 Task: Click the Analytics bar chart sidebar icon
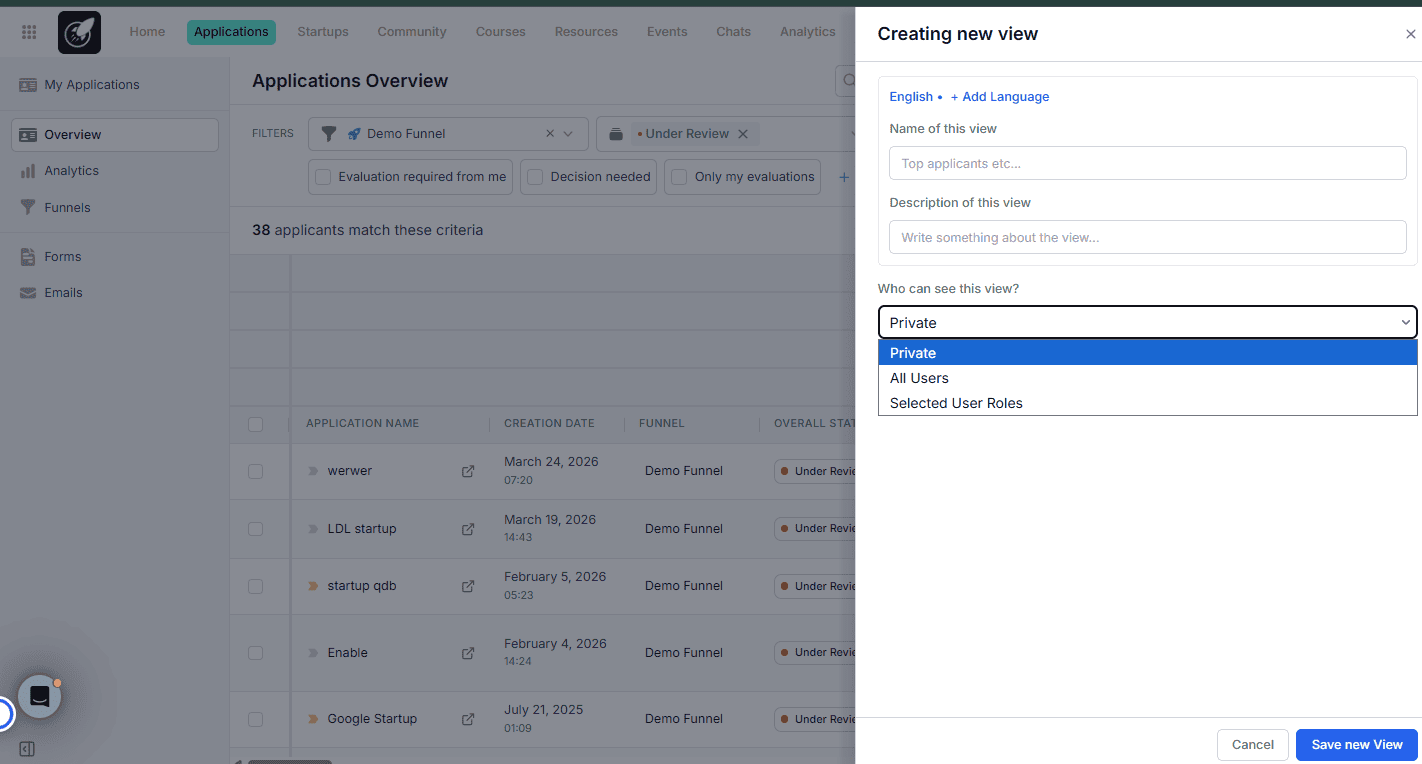pos(28,171)
